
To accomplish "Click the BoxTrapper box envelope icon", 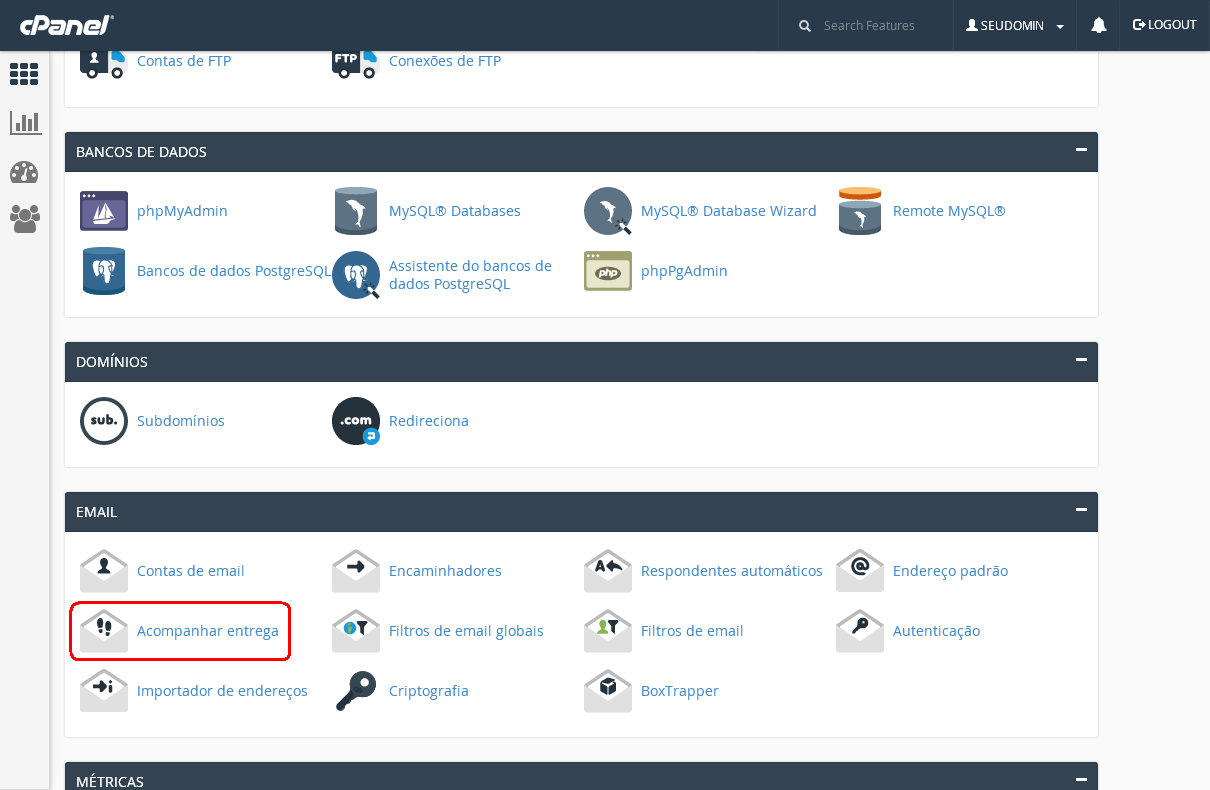I will 608,691.
